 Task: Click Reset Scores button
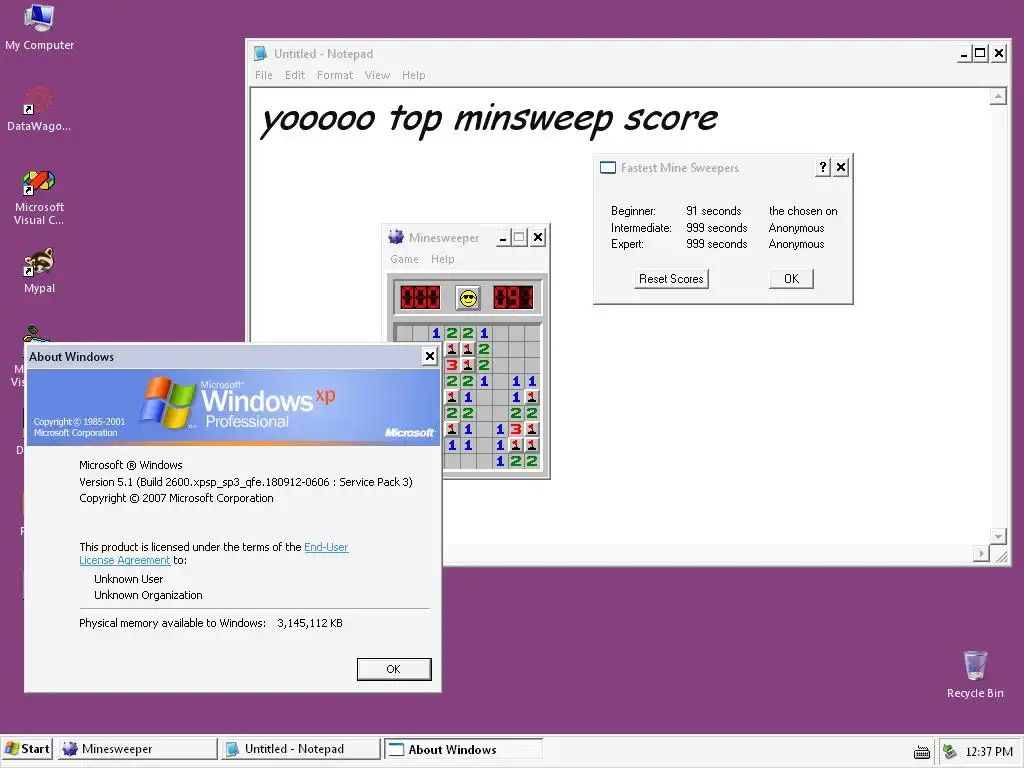point(671,279)
